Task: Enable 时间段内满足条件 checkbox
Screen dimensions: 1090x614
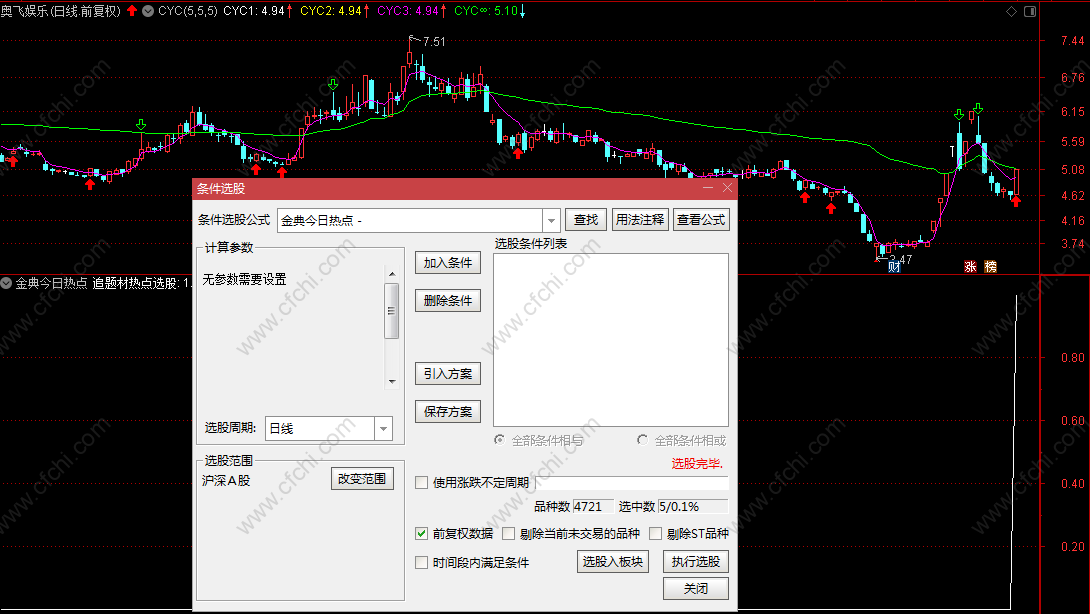Action: pos(421,563)
